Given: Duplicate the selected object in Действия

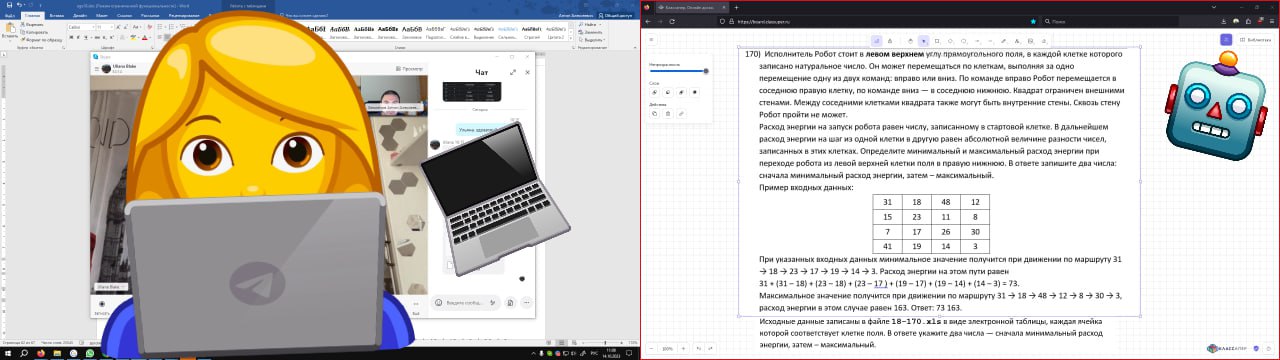Looking at the screenshot, I should point(654,113).
